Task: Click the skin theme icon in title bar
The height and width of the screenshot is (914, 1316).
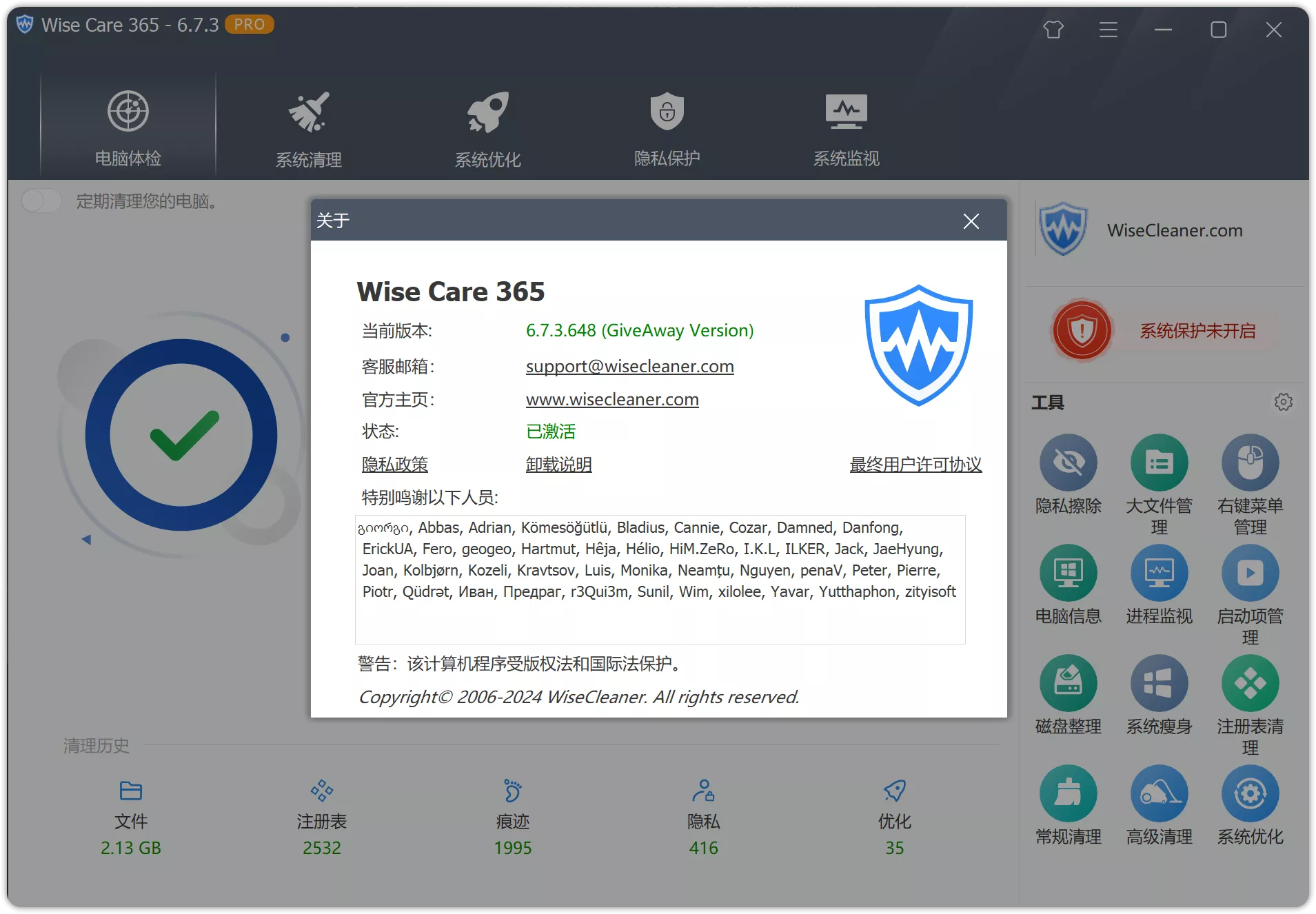Action: coord(1053,30)
